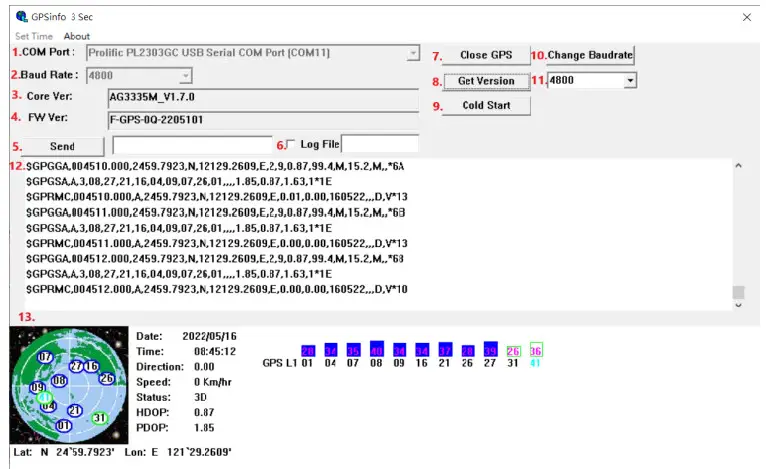Select satellite 01 on the sky plot
The width and height of the screenshot is (766, 469).
click(65, 426)
